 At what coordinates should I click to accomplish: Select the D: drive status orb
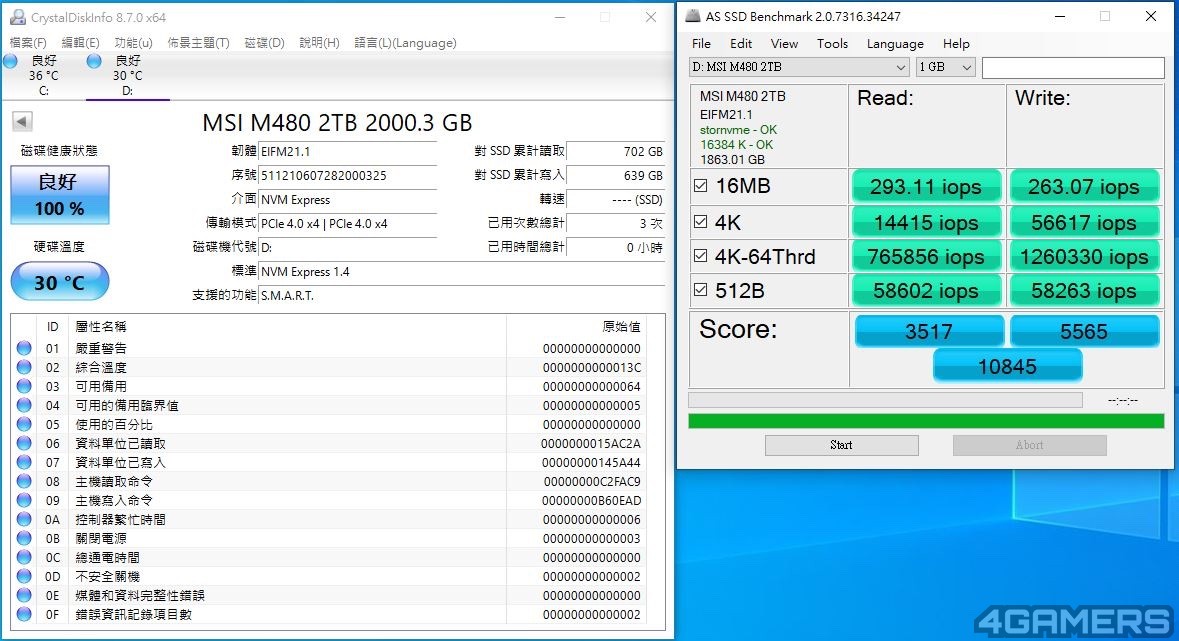(94, 62)
